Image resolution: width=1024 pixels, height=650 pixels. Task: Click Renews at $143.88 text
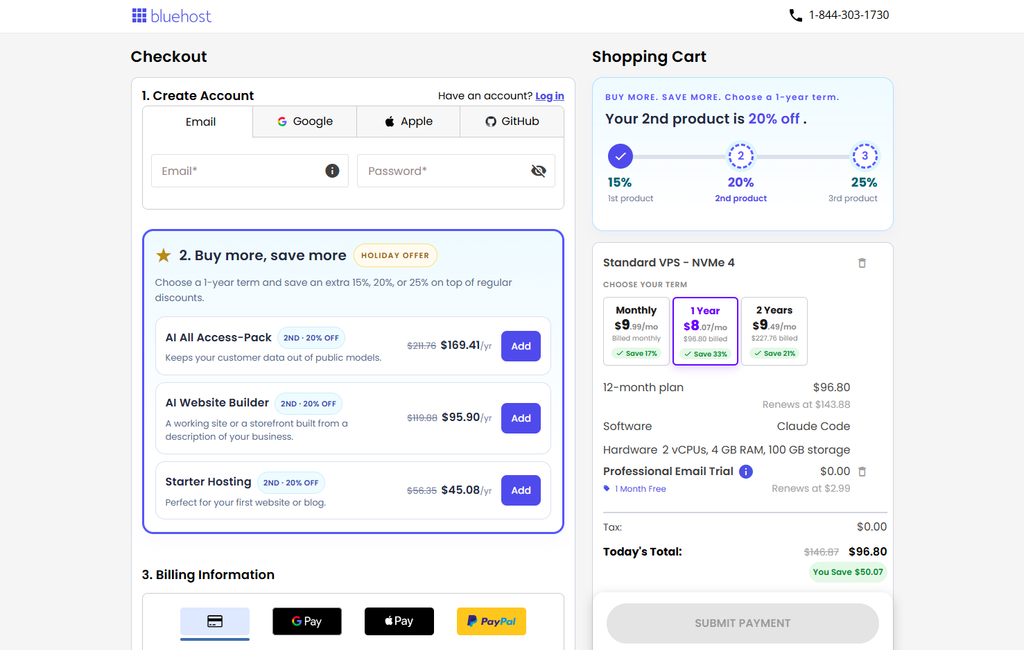806,404
